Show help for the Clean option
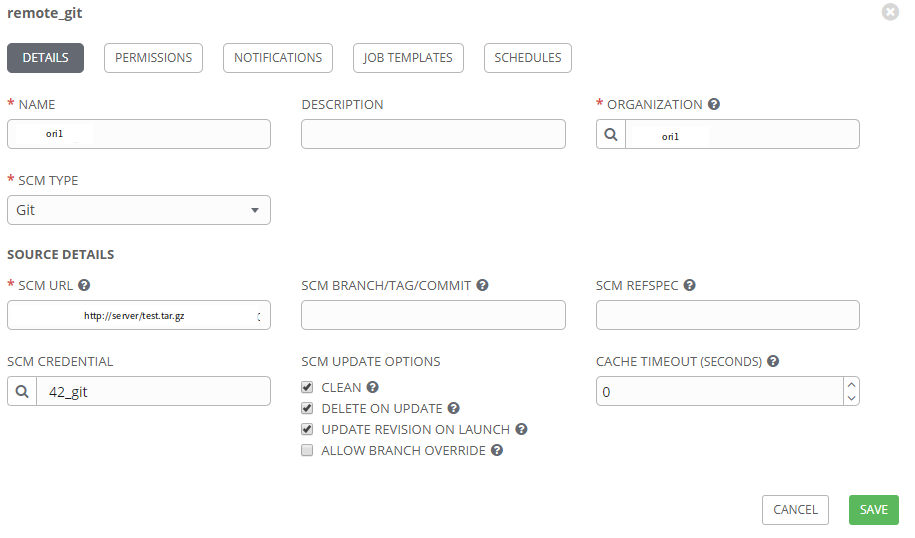Screen dimensions: 915x538 [x=373, y=387]
